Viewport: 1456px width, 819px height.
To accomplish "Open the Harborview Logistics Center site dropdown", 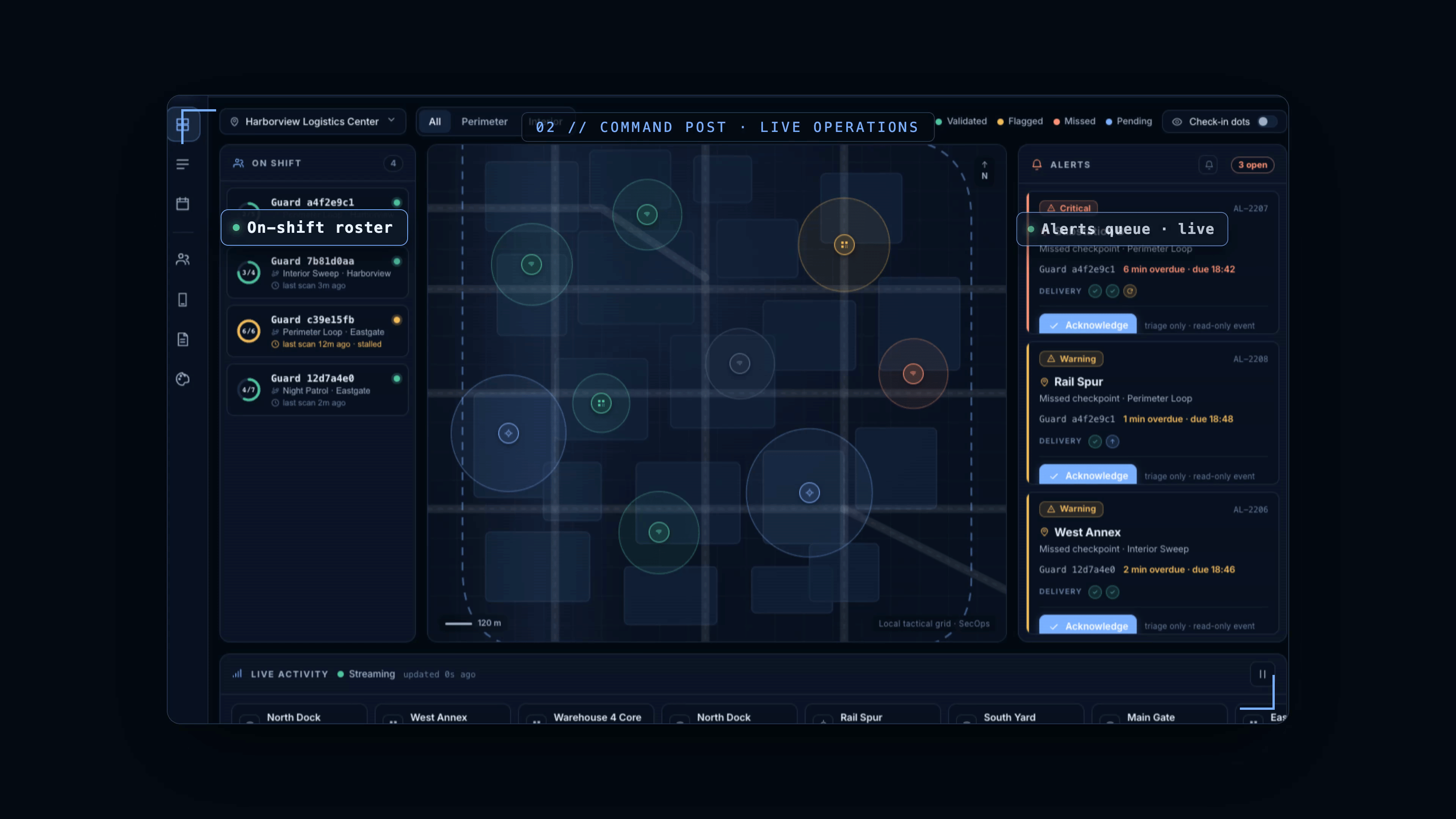I will coord(312,121).
